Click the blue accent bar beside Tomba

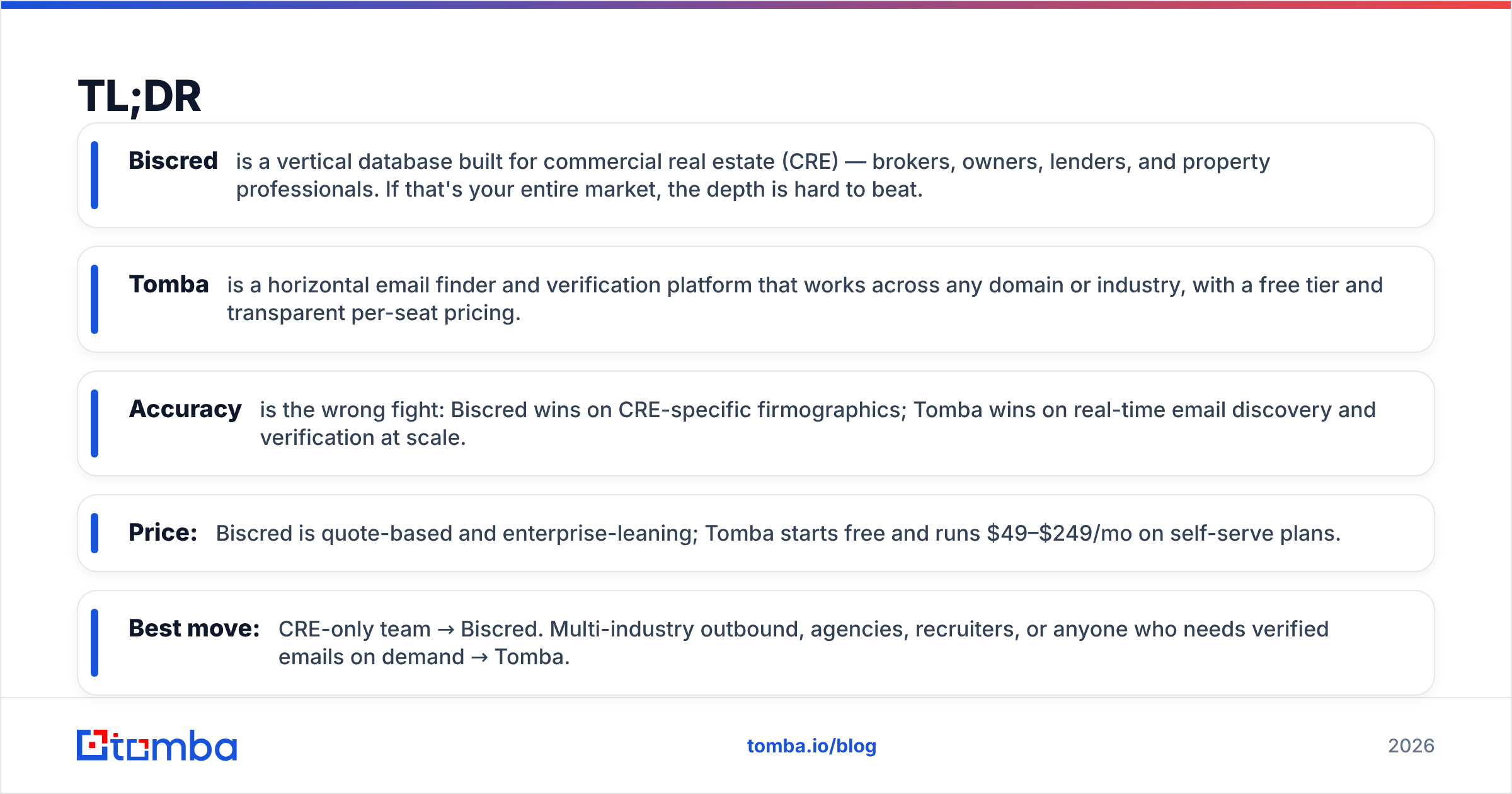[x=94, y=299]
